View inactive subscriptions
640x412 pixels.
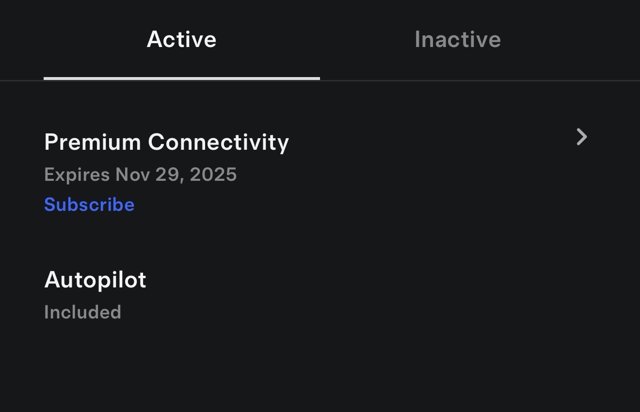(457, 40)
